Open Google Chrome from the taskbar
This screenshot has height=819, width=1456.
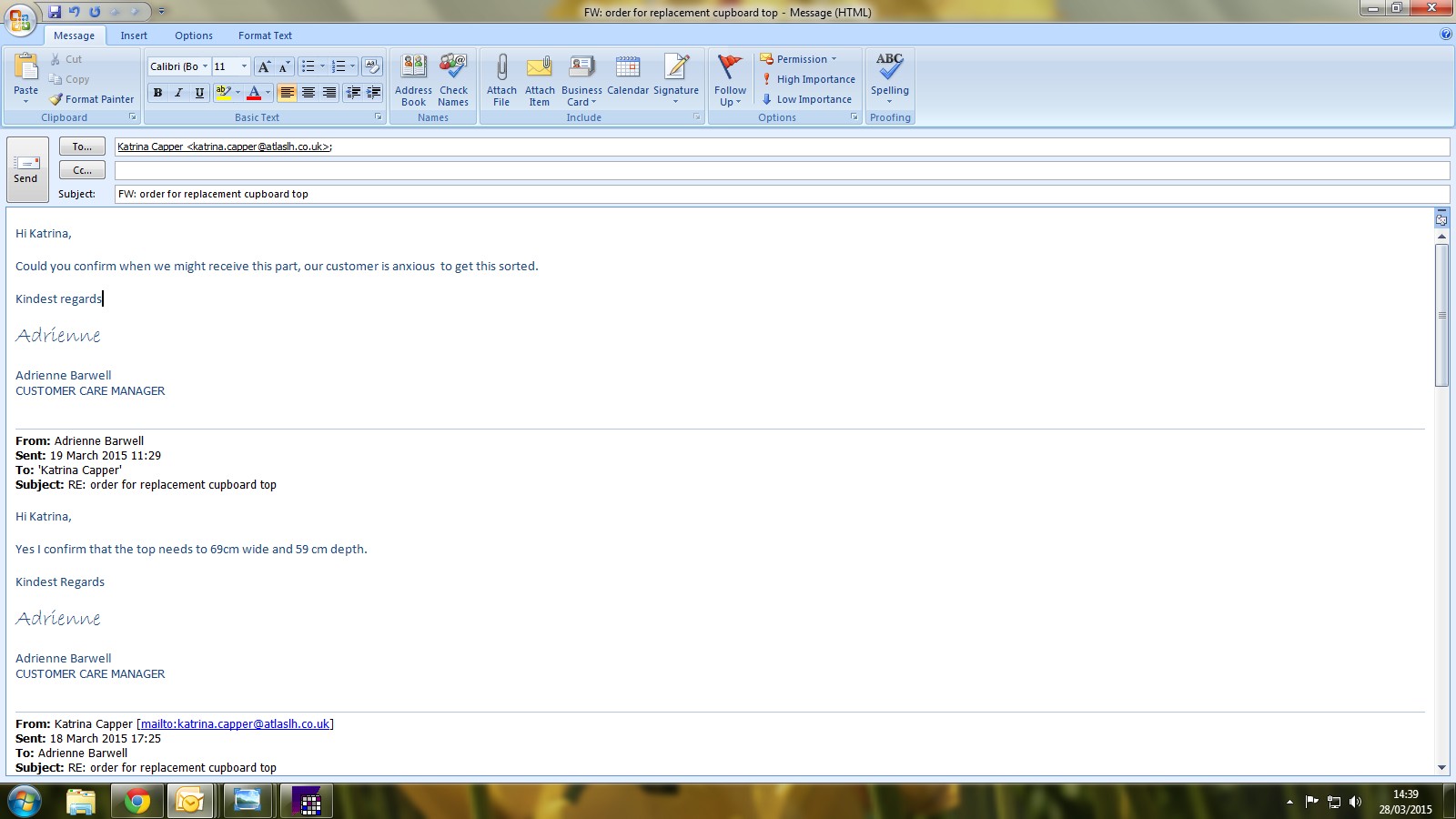137,802
